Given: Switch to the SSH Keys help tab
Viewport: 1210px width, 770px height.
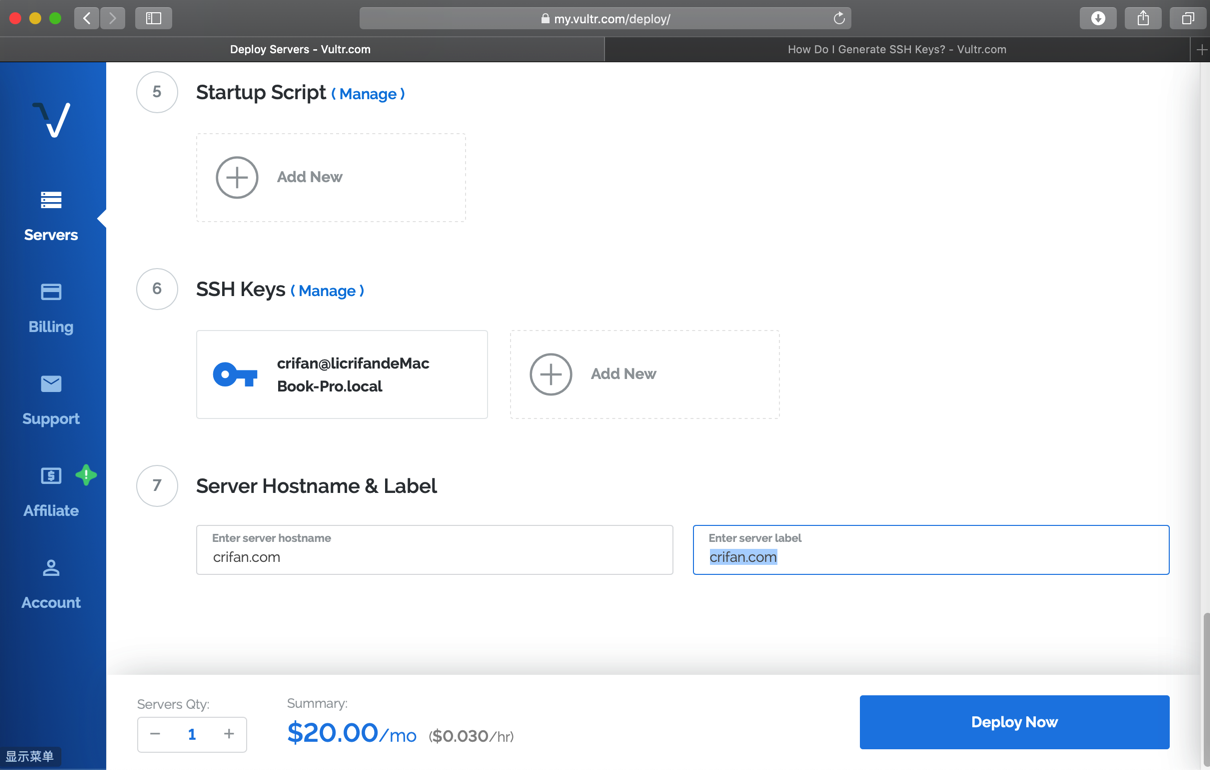Looking at the screenshot, I should 897,49.
